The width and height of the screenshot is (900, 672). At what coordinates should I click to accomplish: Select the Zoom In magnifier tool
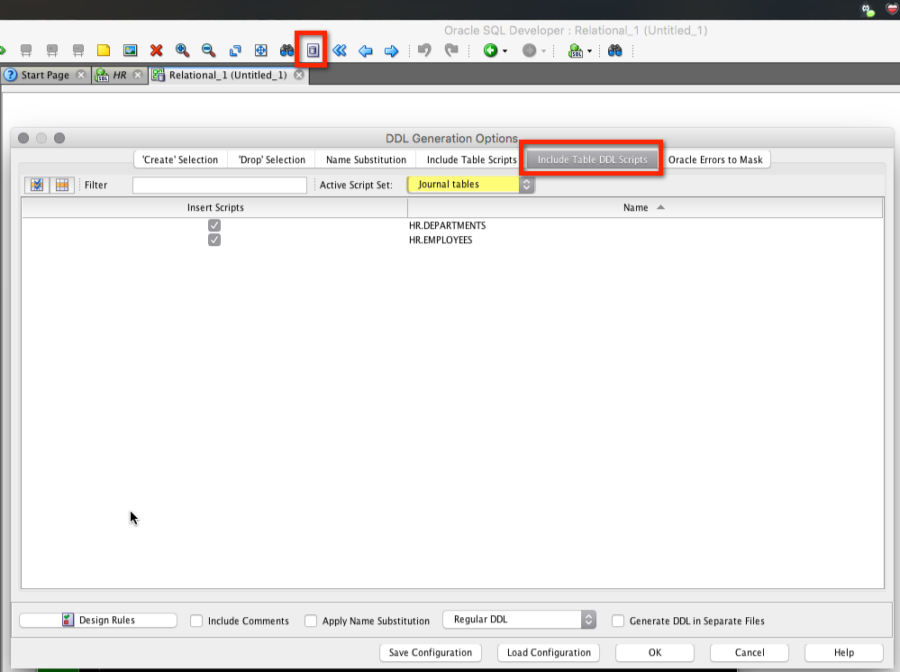(183, 50)
